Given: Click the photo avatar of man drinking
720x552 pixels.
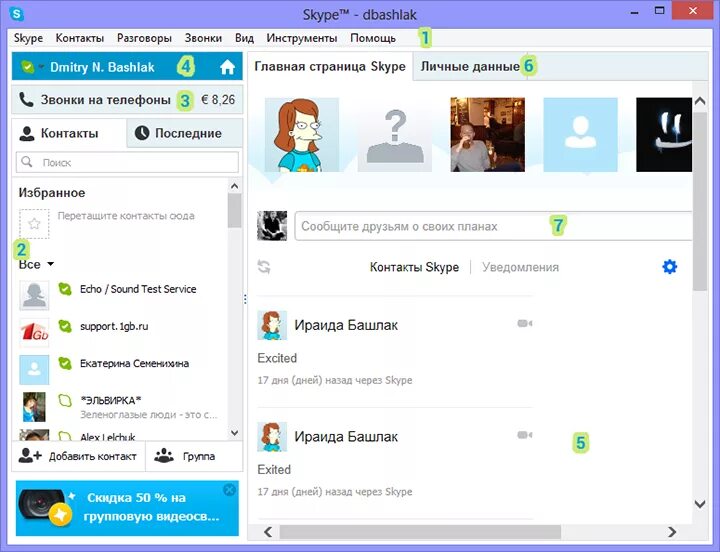Looking at the screenshot, I should (x=488, y=135).
